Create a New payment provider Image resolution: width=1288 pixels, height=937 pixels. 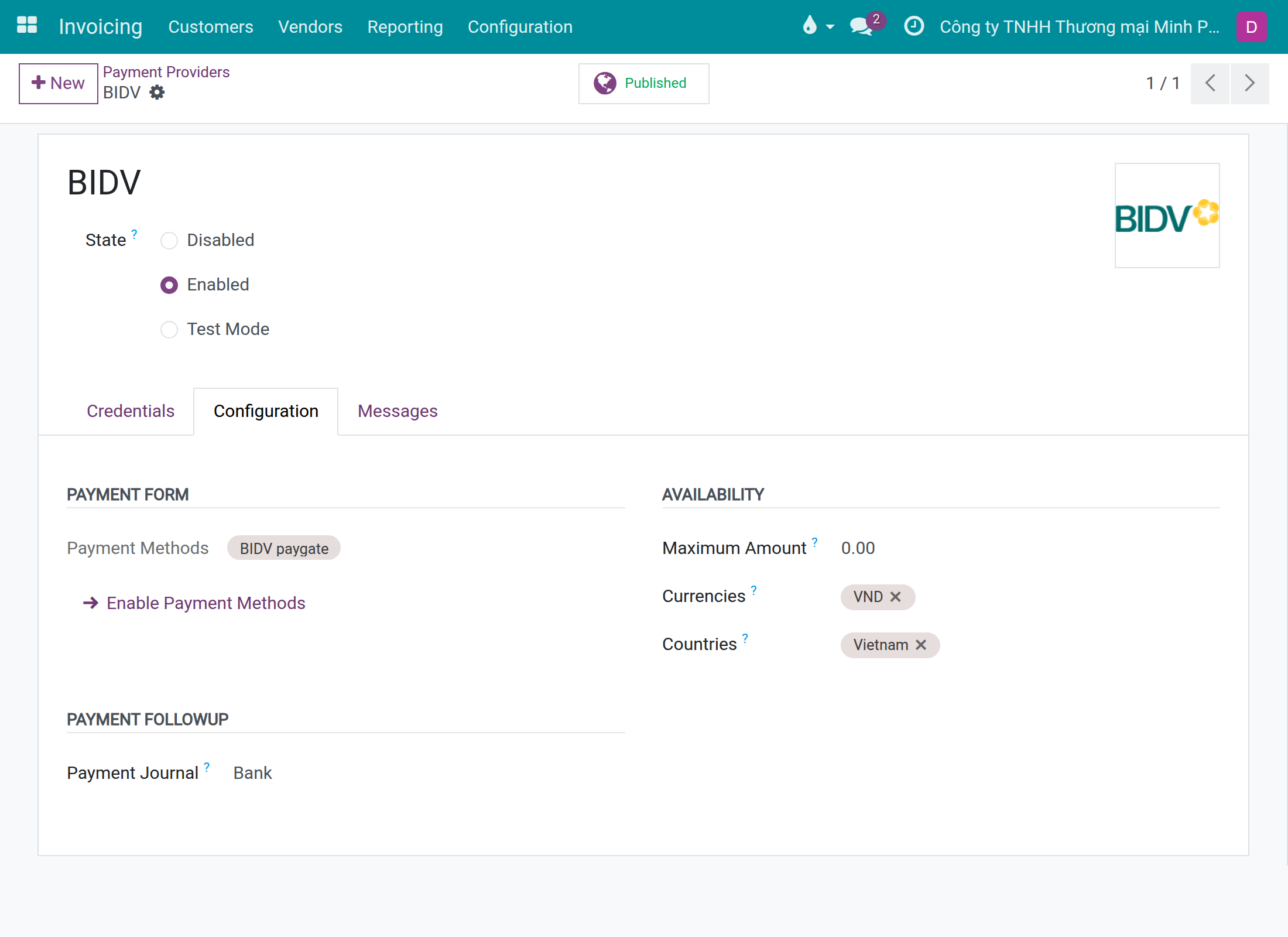(58, 83)
